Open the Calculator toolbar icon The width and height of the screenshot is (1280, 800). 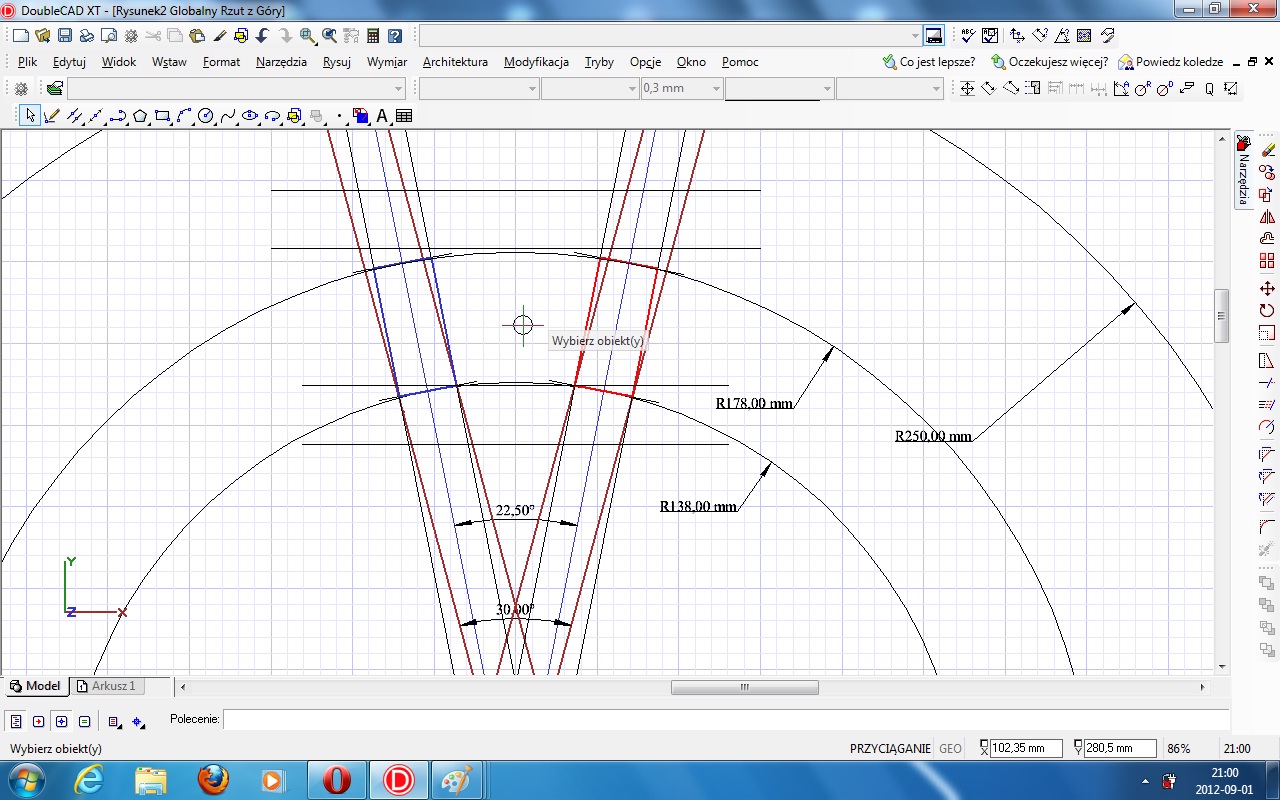click(373, 36)
